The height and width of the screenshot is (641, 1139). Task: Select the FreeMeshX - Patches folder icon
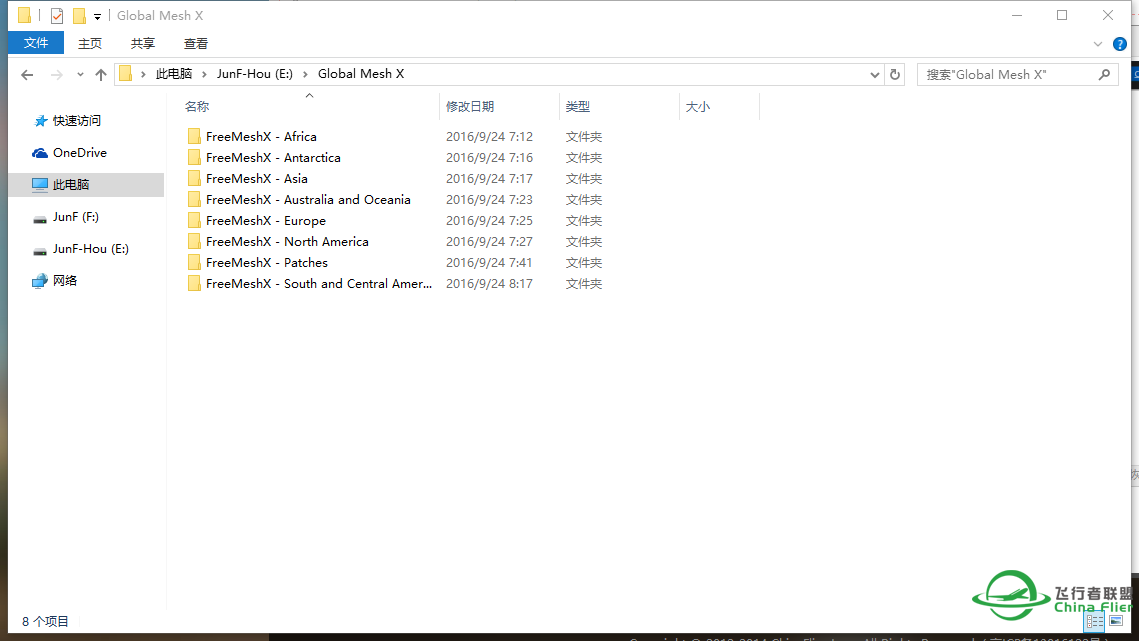194,263
